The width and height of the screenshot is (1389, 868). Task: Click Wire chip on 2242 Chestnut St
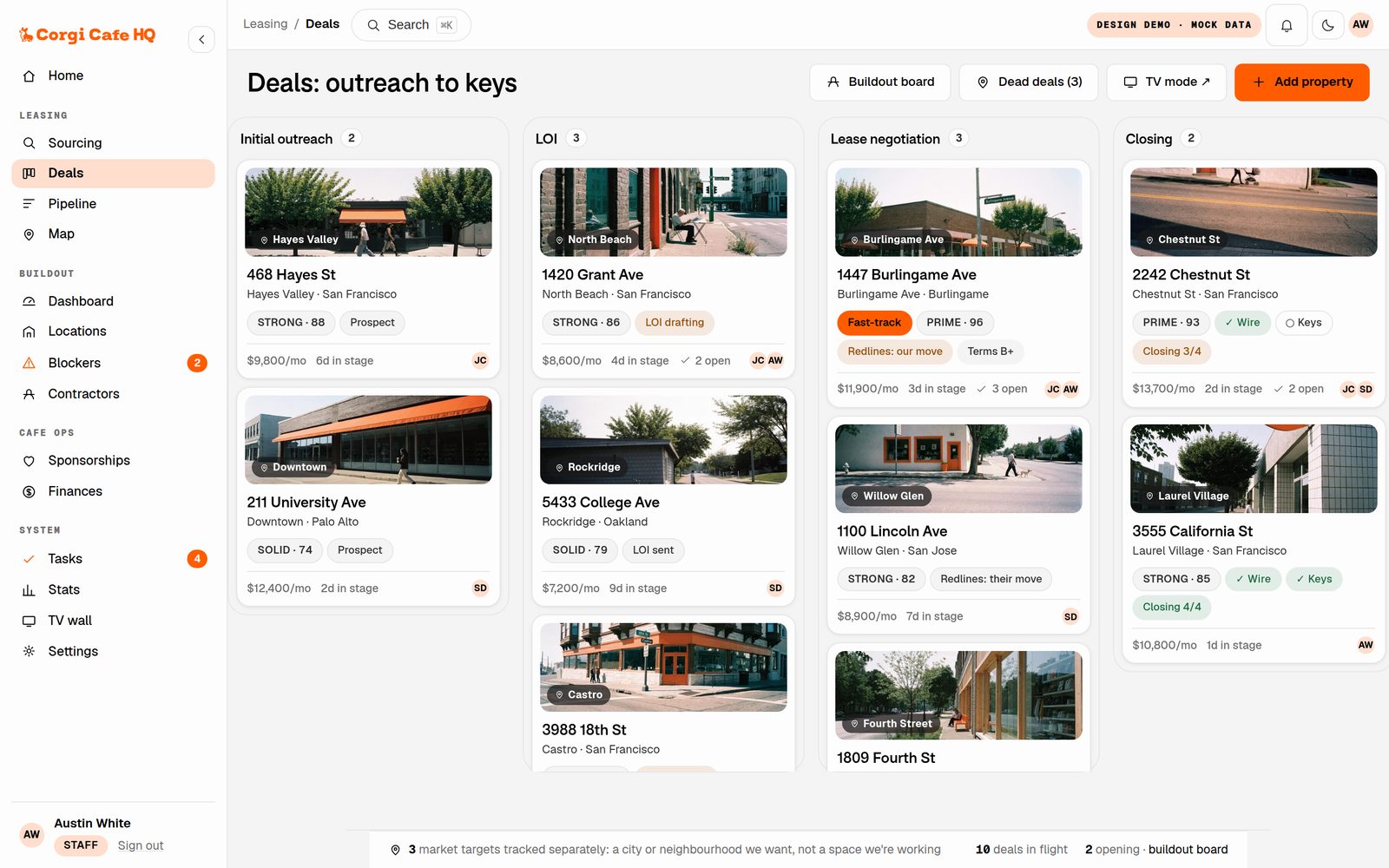1242,323
